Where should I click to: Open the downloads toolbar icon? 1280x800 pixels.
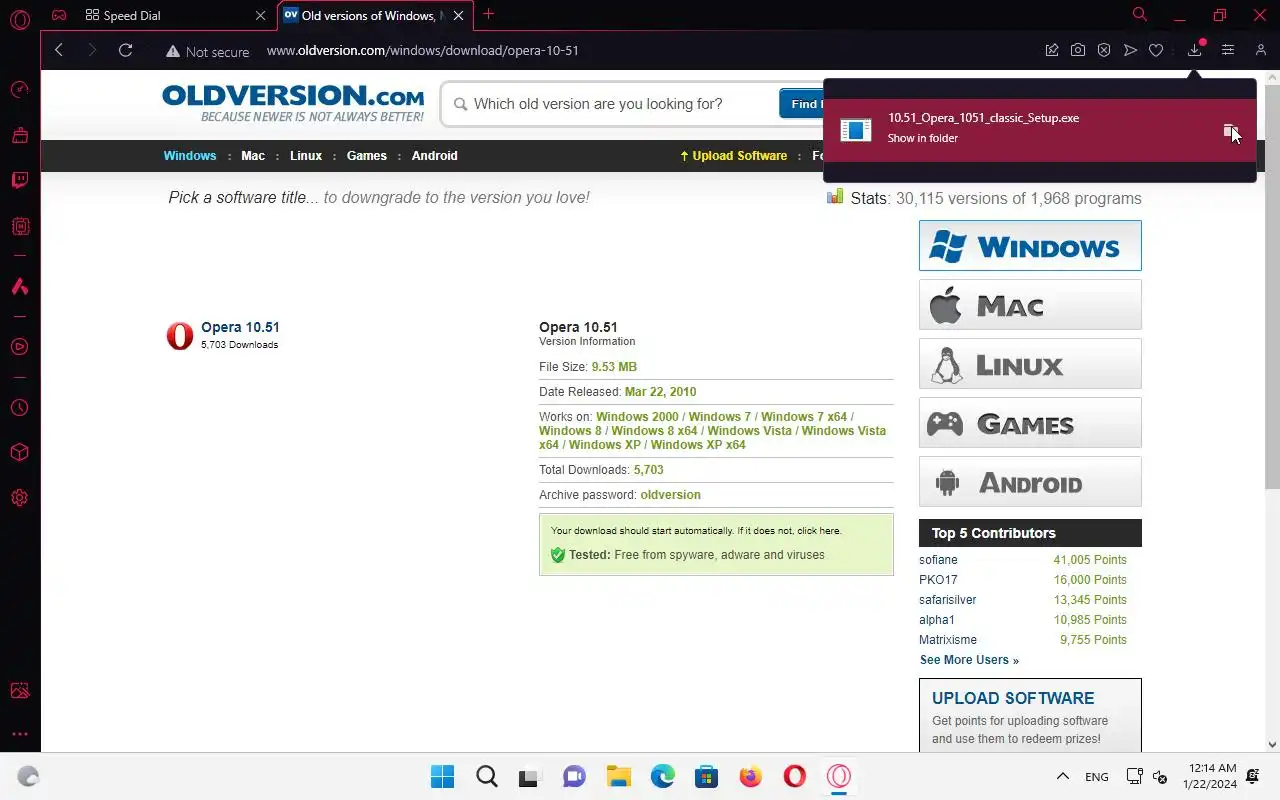click(1194, 50)
